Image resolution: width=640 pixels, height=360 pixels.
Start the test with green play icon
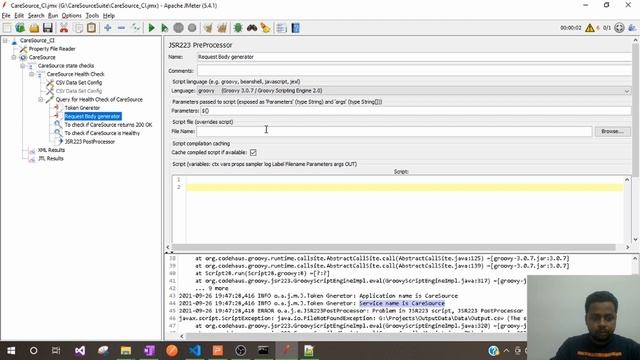[151, 28]
